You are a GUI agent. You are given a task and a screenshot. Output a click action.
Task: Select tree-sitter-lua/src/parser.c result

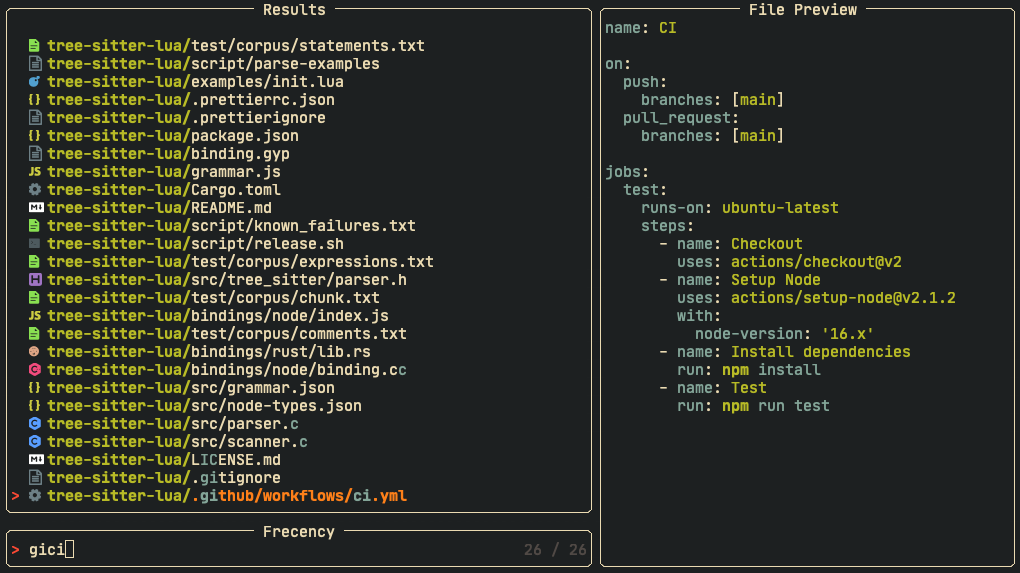pos(173,423)
